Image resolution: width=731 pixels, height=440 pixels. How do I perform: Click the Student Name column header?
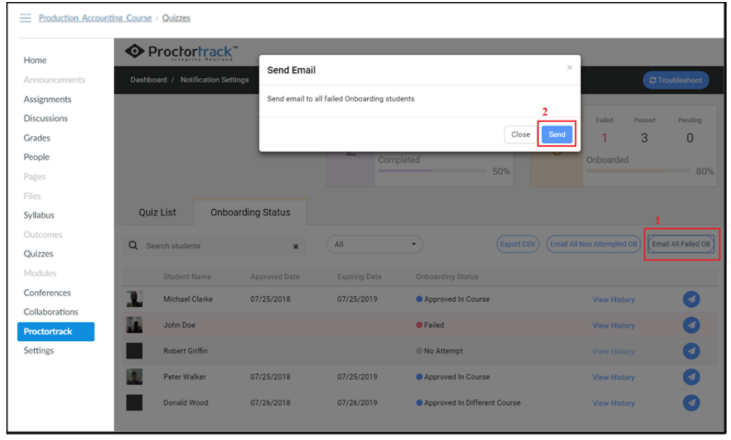(x=187, y=277)
